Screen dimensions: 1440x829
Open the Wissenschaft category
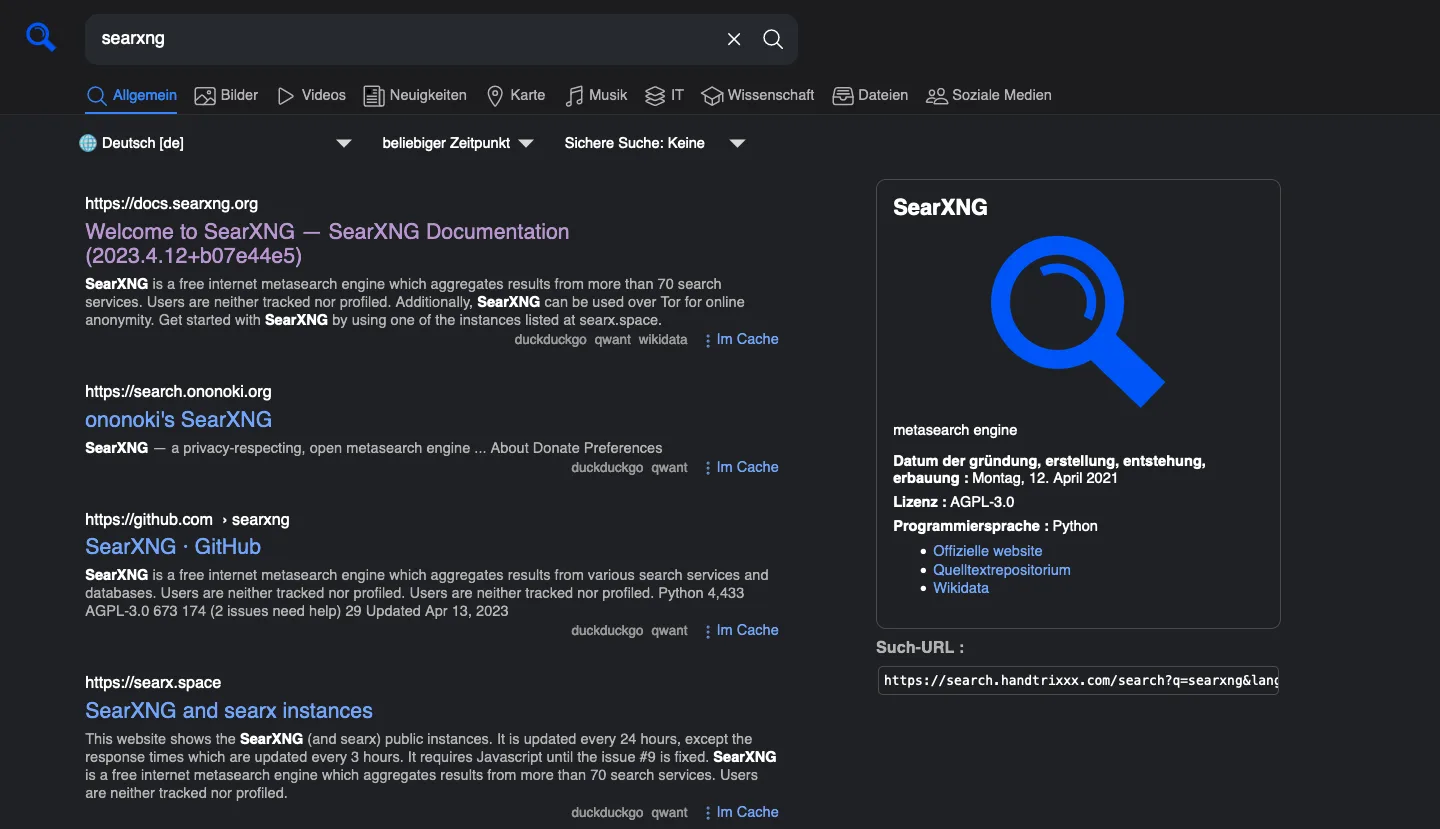(x=758, y=95)
